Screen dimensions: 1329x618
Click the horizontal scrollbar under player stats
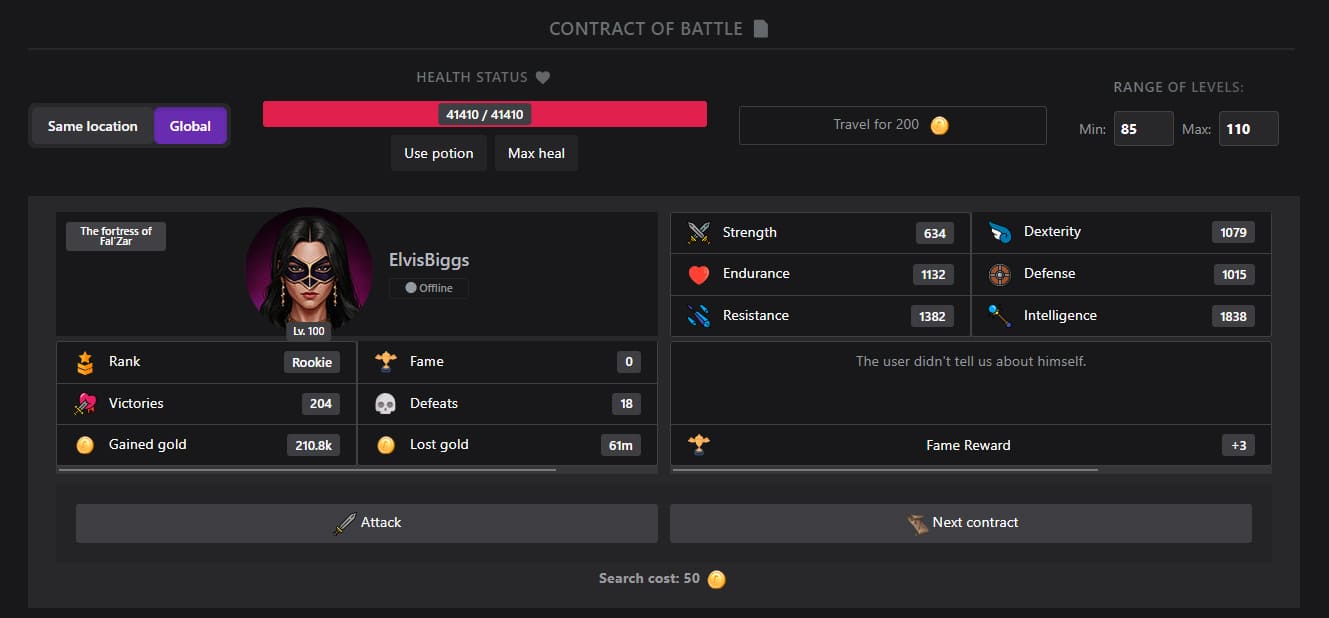307,469
